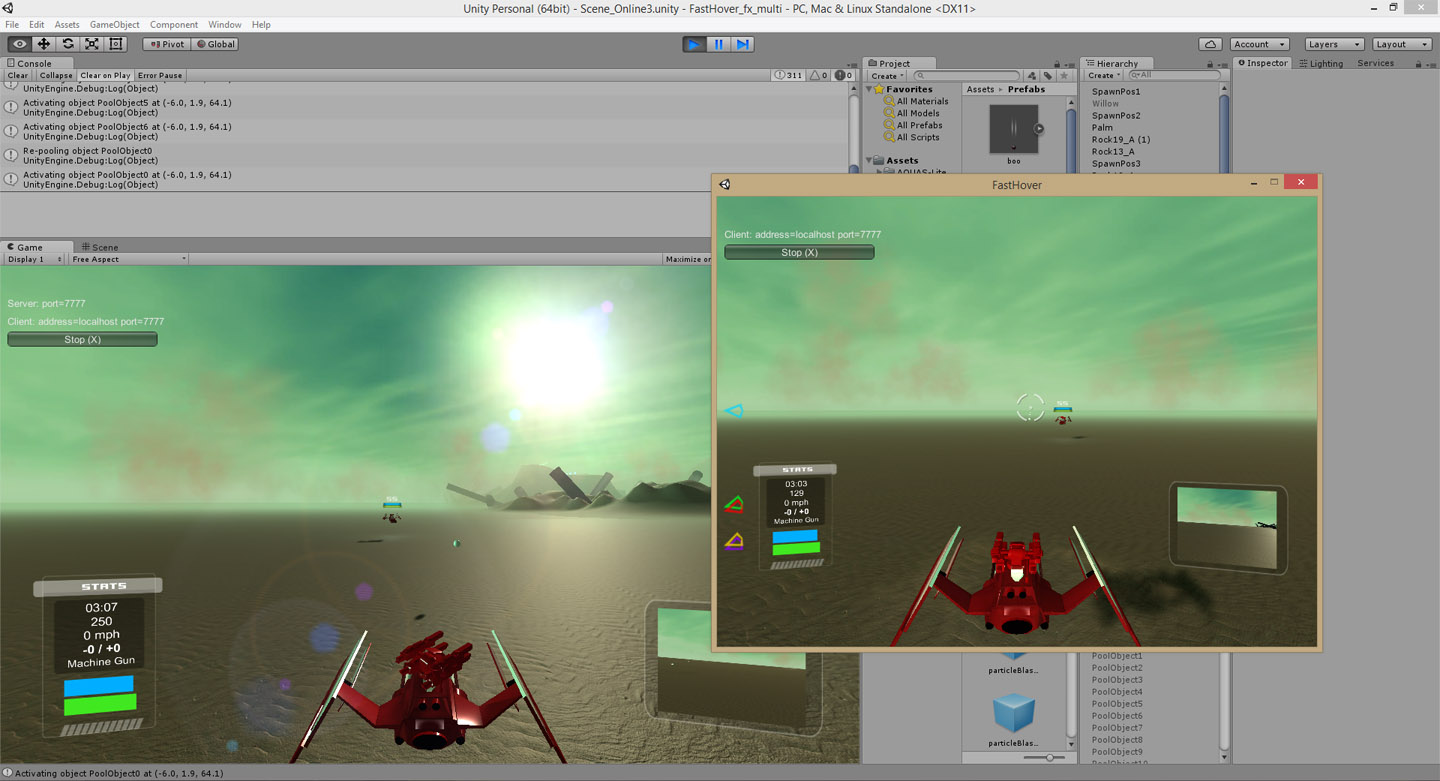Toggle Clear on Play in Console
This screenshot has height=781, width=1440.
pyautogui.click(x=105, y=75)
